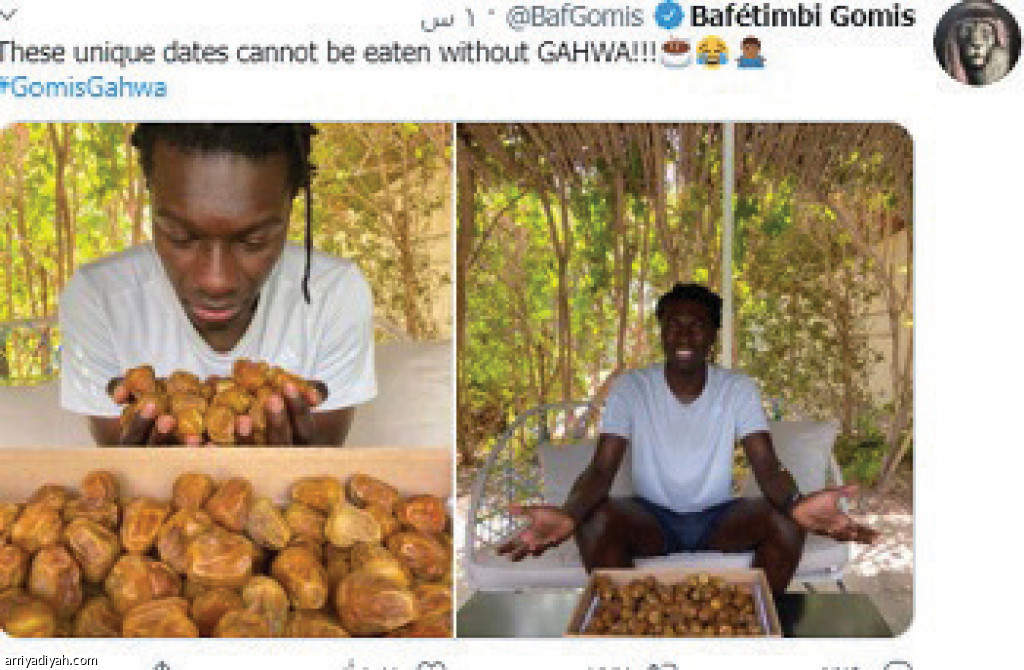Click the tweet text about unique dates
1024x670 pixels.
328,54
